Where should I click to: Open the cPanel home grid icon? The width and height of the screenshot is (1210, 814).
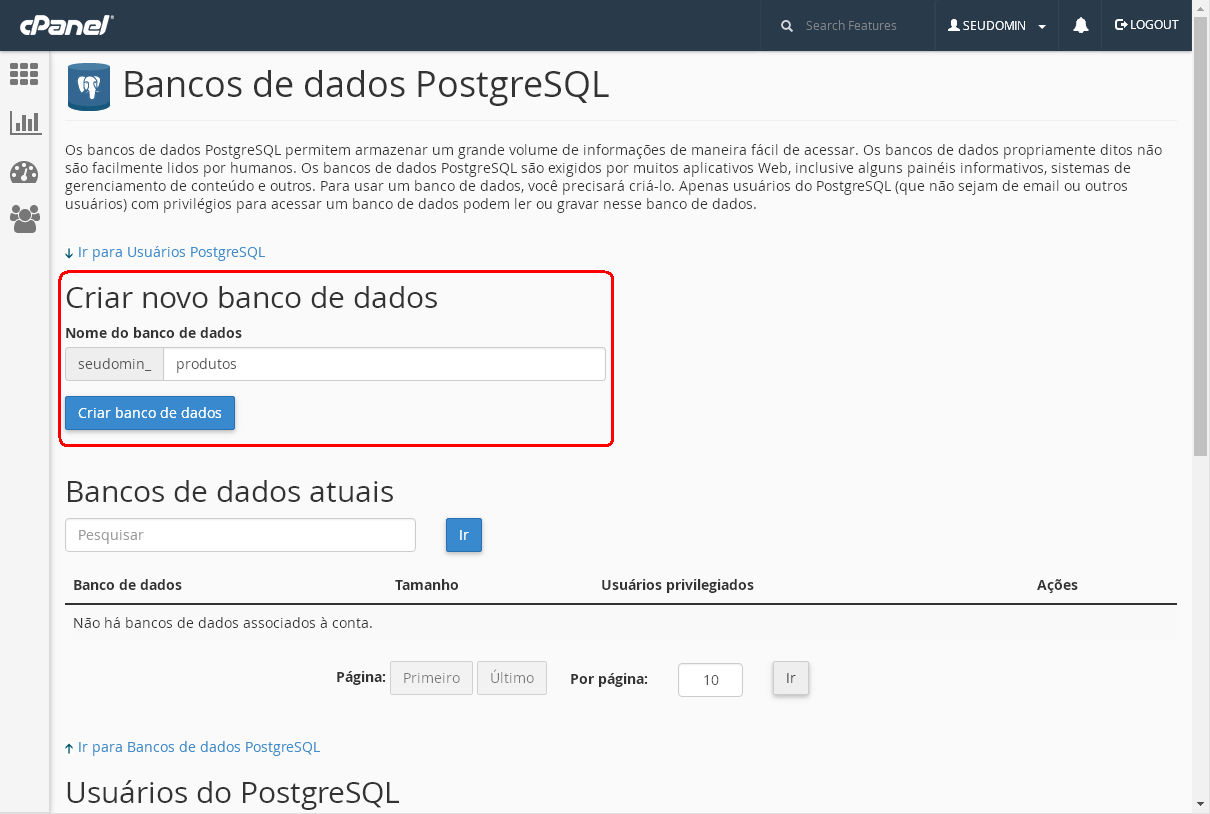(24, 74)
